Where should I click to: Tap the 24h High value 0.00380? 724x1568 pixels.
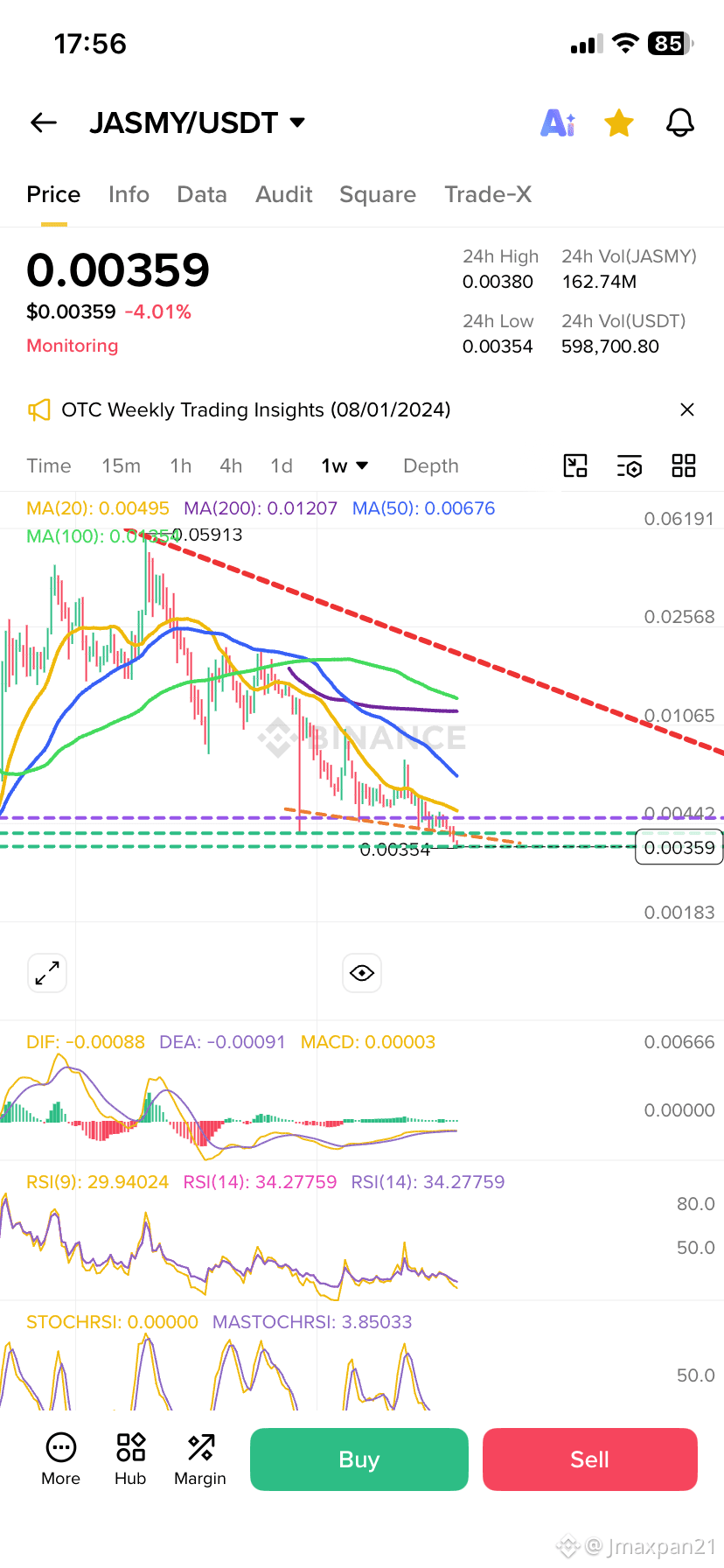498,282
